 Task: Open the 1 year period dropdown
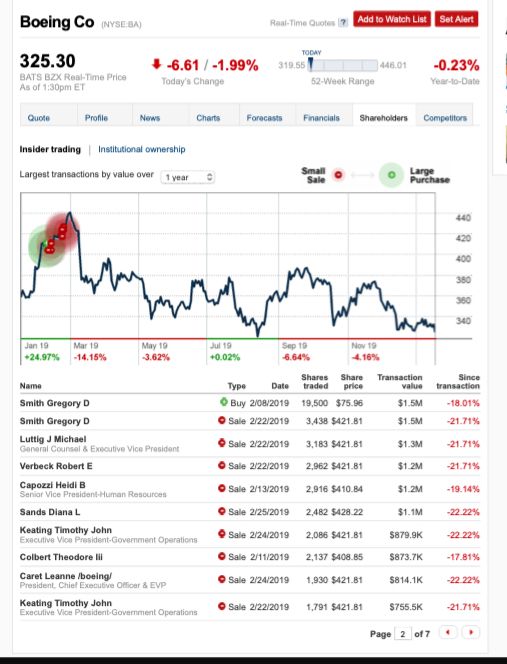(188, 177)
